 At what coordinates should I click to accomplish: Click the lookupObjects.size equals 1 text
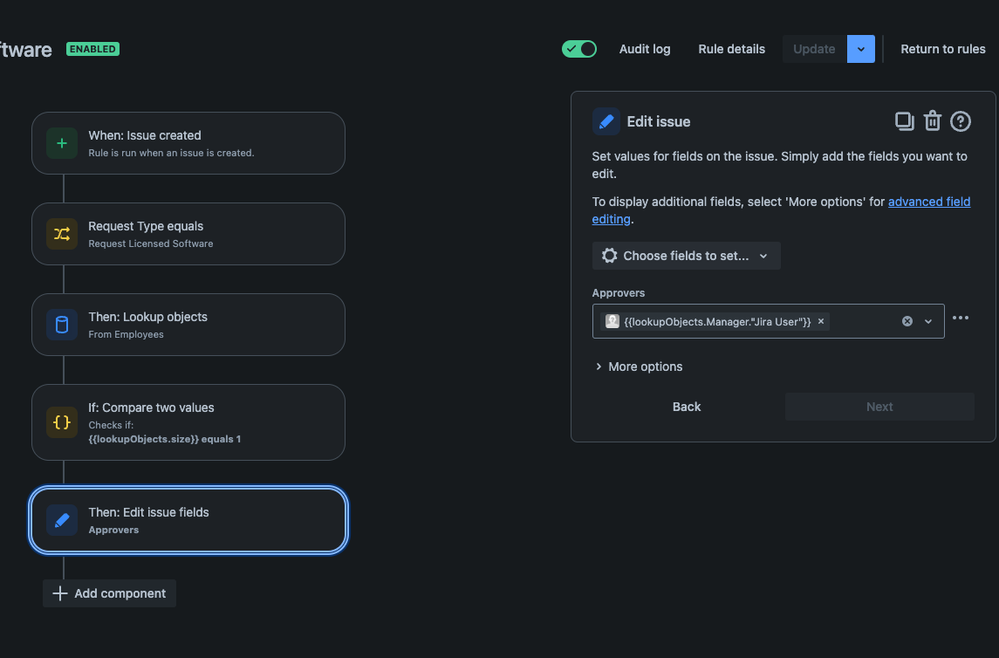[164, 439]
